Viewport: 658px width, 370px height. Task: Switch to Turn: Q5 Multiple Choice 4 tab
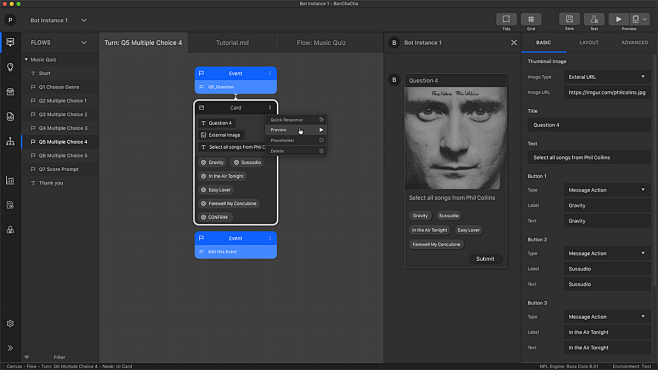point(143,43)
